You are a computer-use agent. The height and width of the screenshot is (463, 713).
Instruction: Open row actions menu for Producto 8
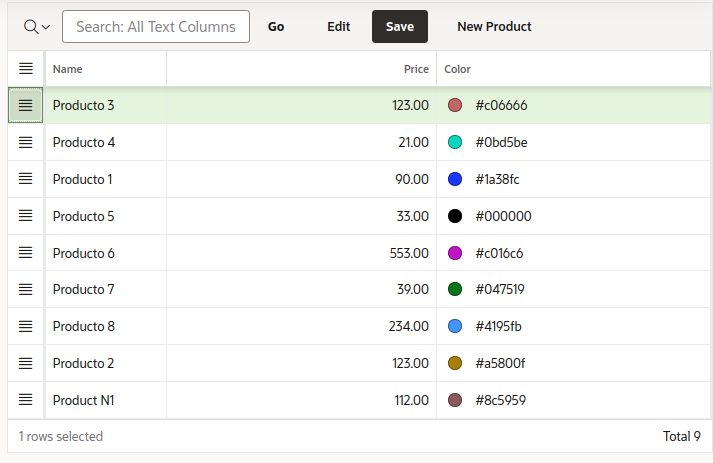pyautogui.click(x=26, y=326)
